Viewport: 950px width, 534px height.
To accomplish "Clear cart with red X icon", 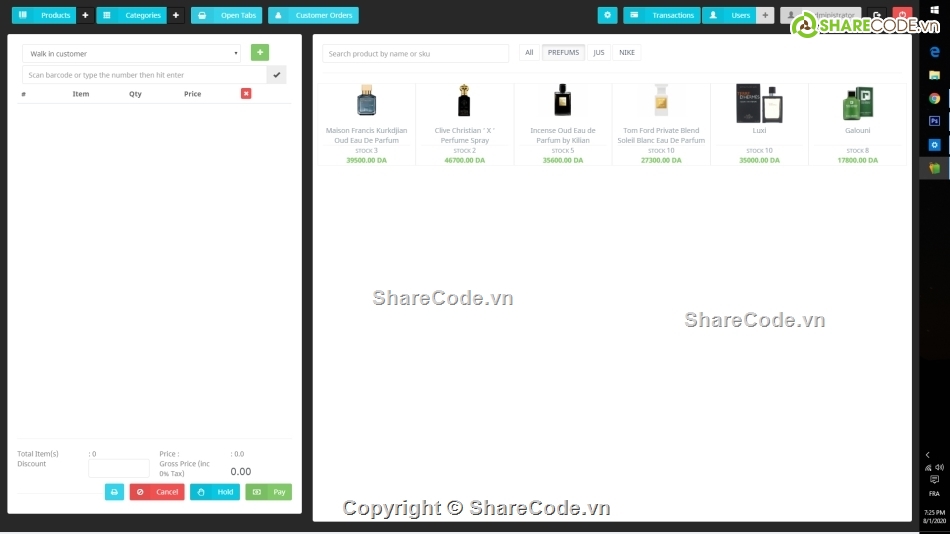I will click(246, 94).
